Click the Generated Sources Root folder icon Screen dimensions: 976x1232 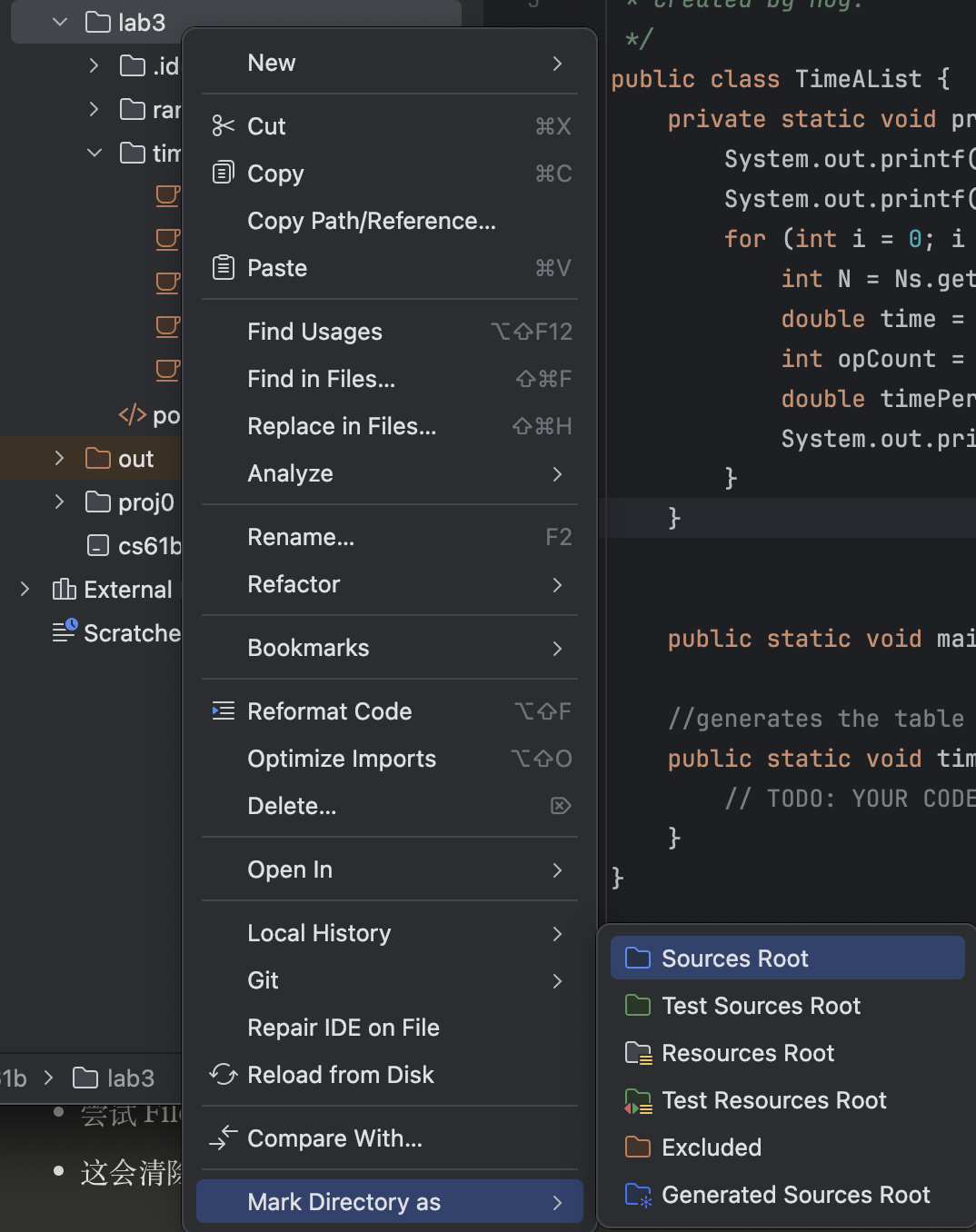tap(638, 1194)
